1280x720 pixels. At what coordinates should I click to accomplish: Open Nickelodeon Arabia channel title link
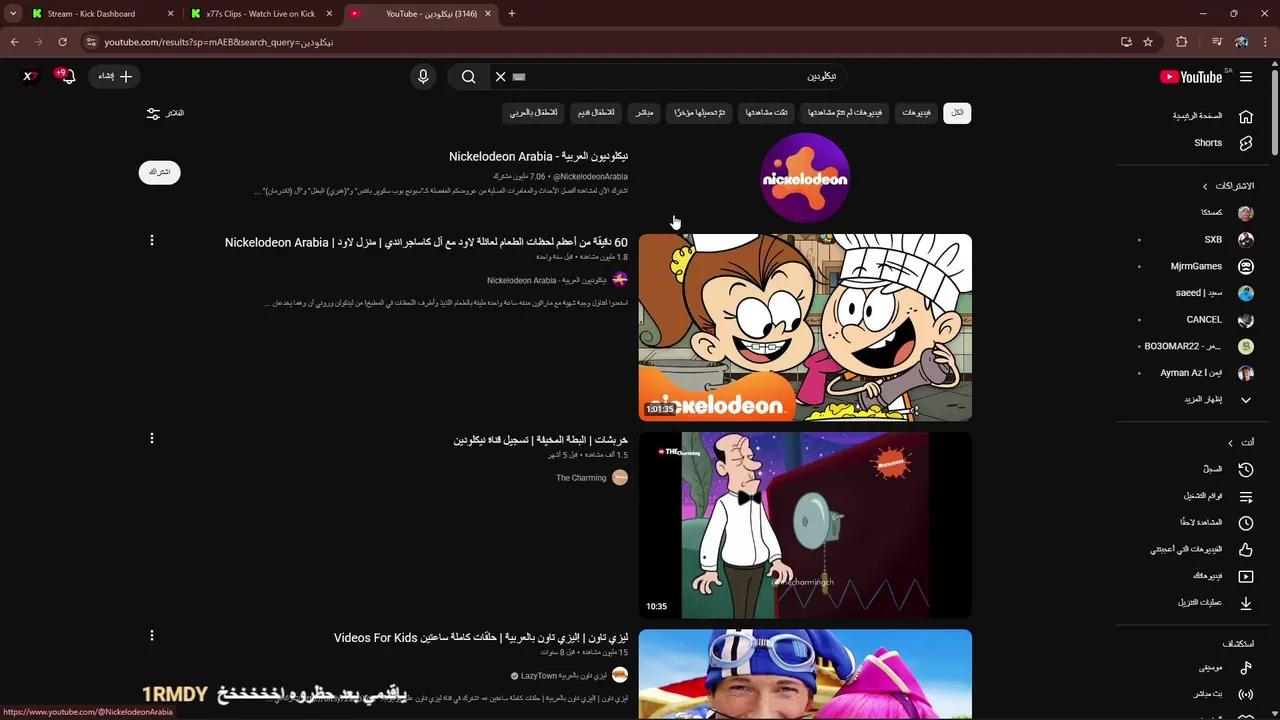coord(538,157)
